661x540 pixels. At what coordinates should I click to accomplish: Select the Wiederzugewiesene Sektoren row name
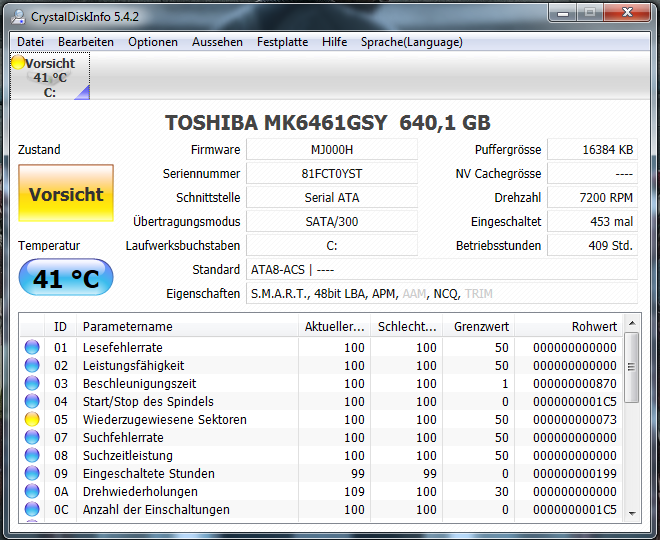coord(165,419)
